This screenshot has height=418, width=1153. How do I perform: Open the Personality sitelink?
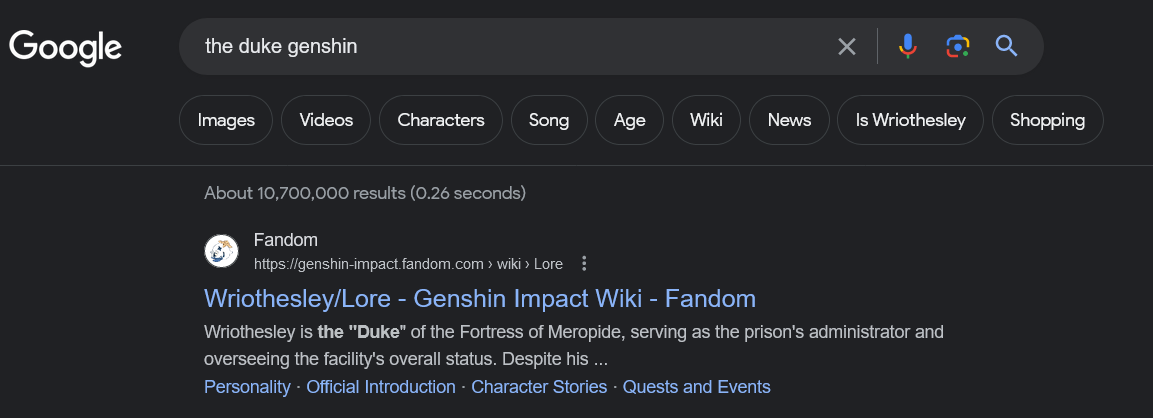click(x=247, y=387)
